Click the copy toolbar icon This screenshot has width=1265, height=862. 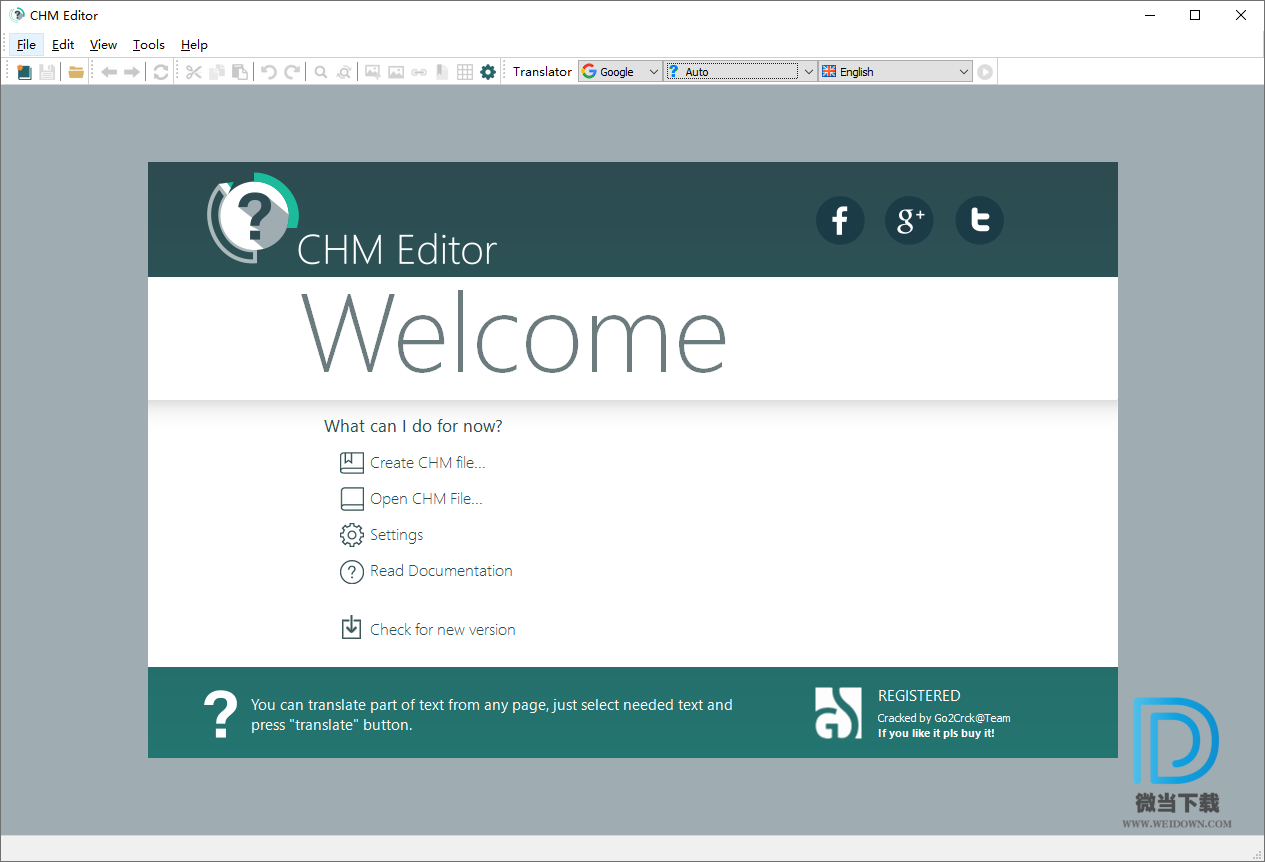point(217,72)
